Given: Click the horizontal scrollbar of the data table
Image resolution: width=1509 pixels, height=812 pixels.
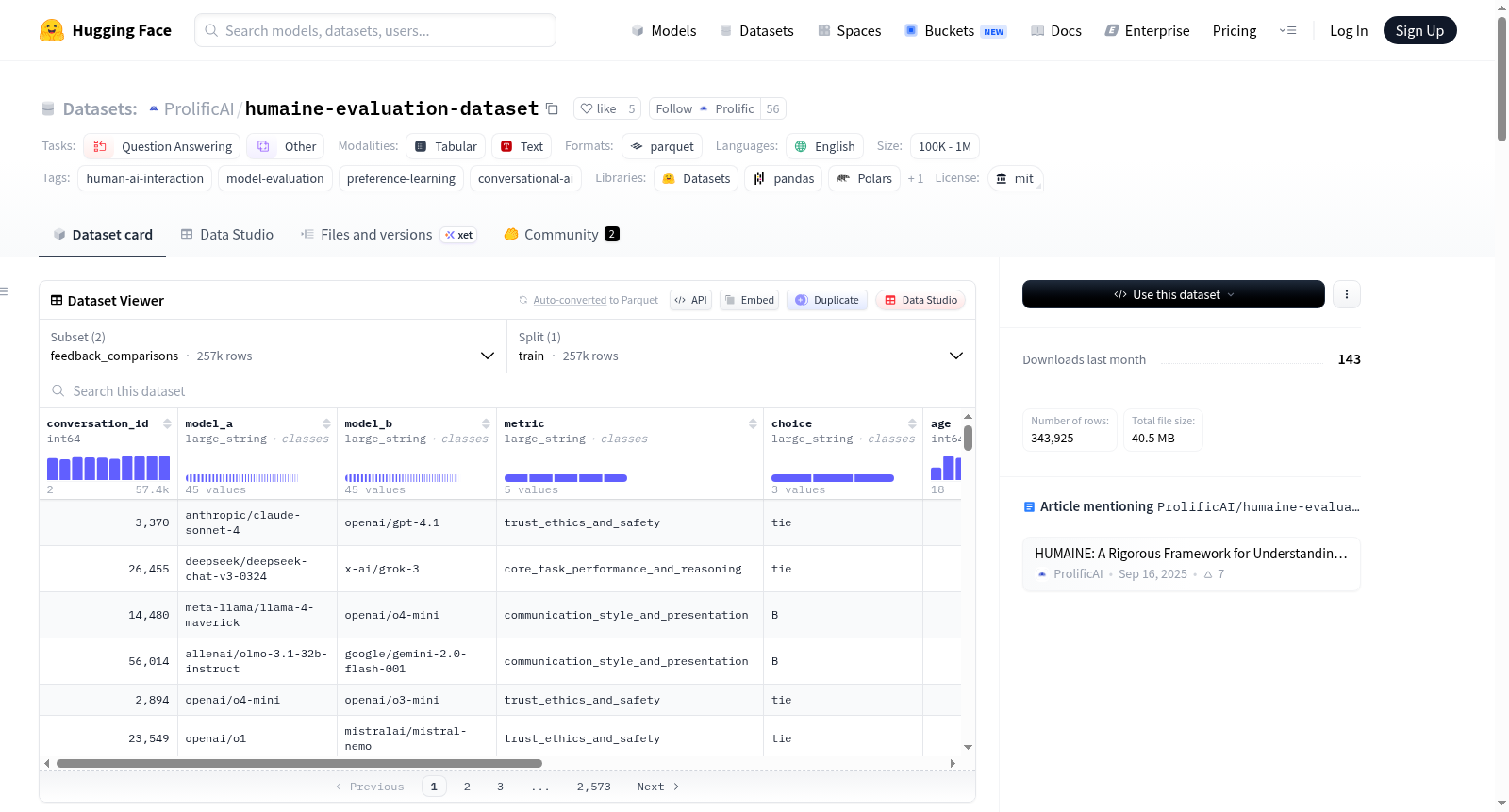Looking at the screenshot, I should pyautogui.click(x=299, y=763).
